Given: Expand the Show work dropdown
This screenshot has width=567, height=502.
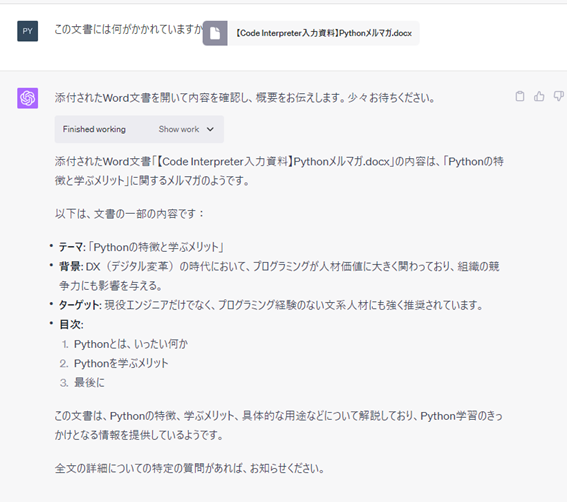Looking at the screenshot, I should click(x=186, y=129).
